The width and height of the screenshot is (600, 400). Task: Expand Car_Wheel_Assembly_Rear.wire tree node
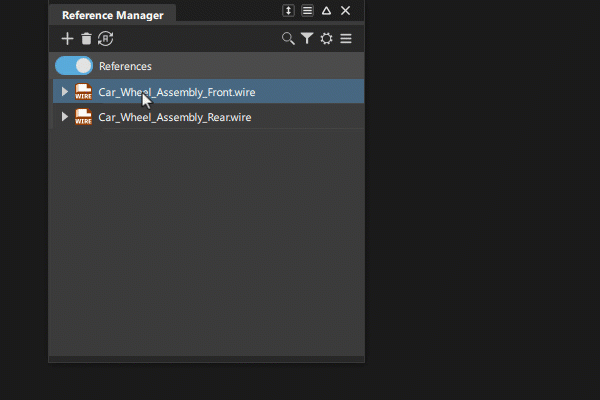click(65, 117)
